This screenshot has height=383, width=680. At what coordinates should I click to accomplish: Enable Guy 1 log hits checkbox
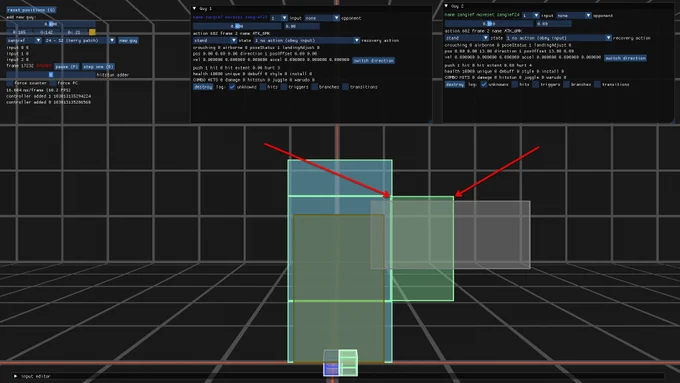click(x=262, y=87)
